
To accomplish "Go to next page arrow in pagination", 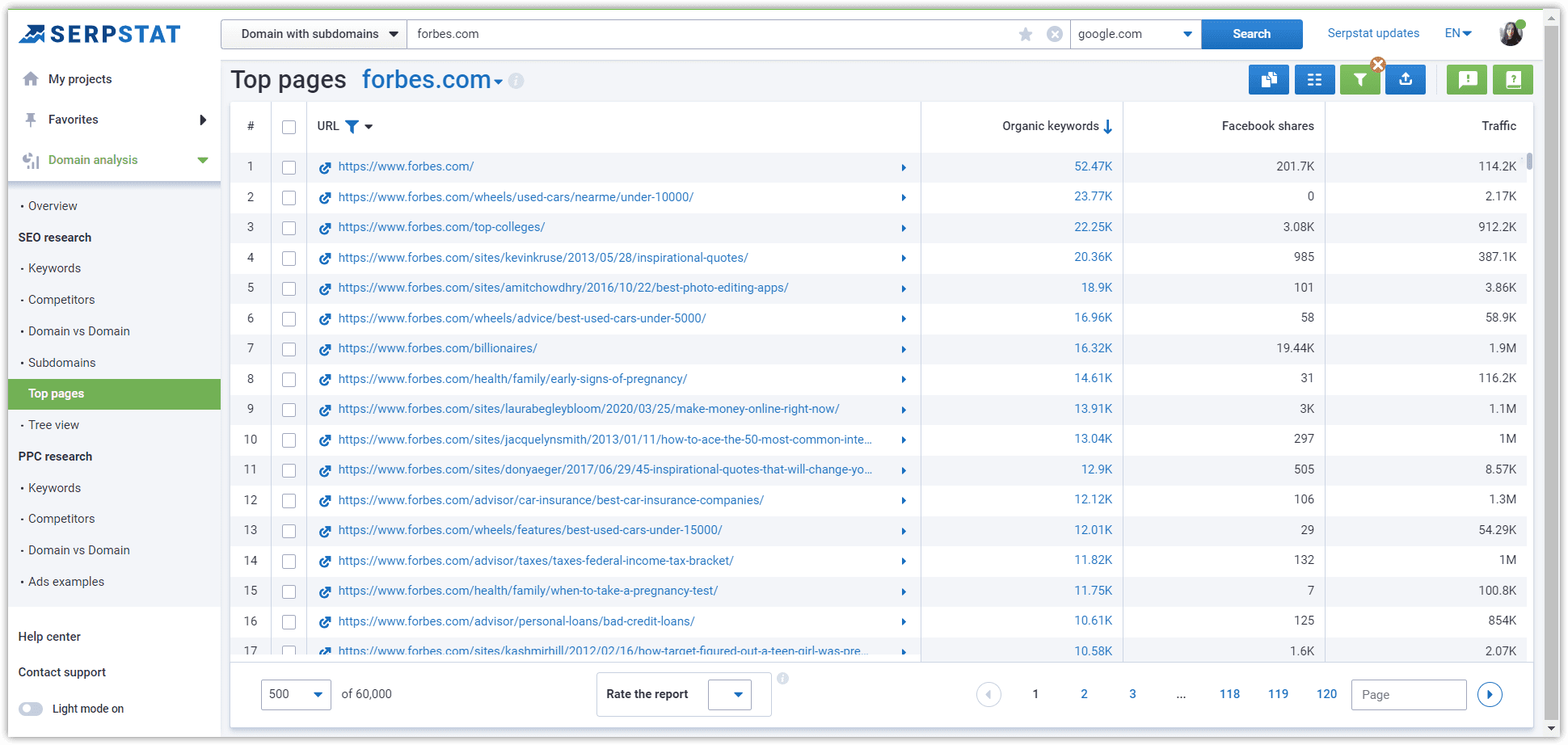I will coord(1490,694).
